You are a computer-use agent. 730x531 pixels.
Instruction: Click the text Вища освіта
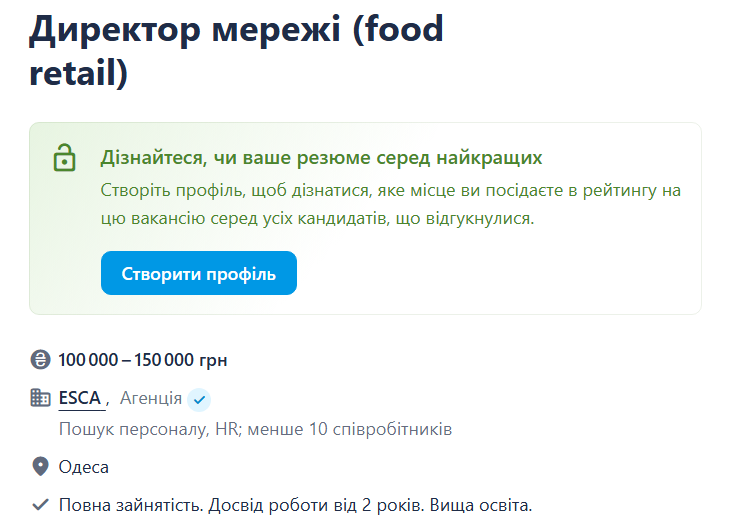pyautogui.click(x=480, y=505)
